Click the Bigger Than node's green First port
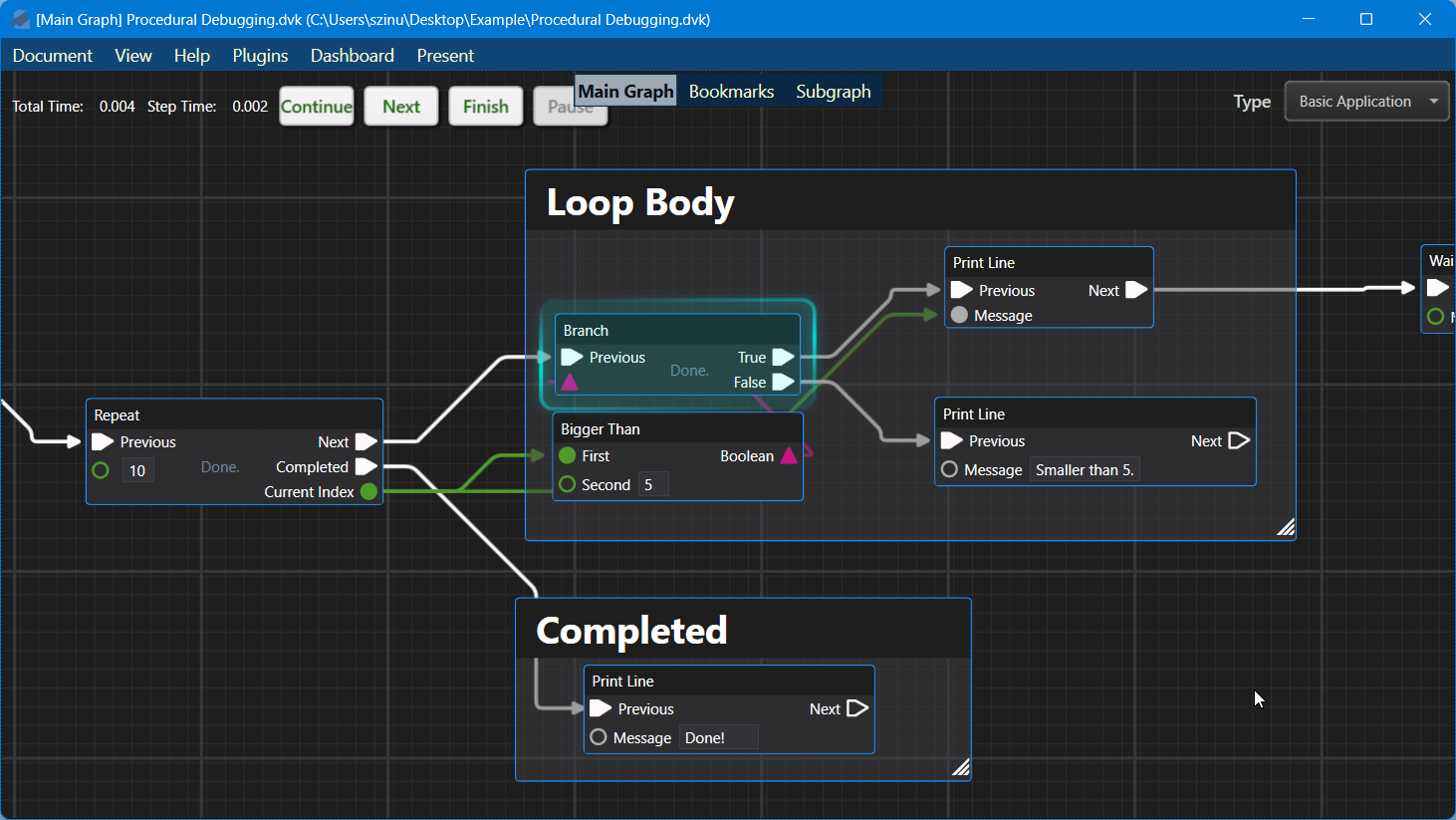Screen dimensions: 1456x820 (x=568, y=456)
